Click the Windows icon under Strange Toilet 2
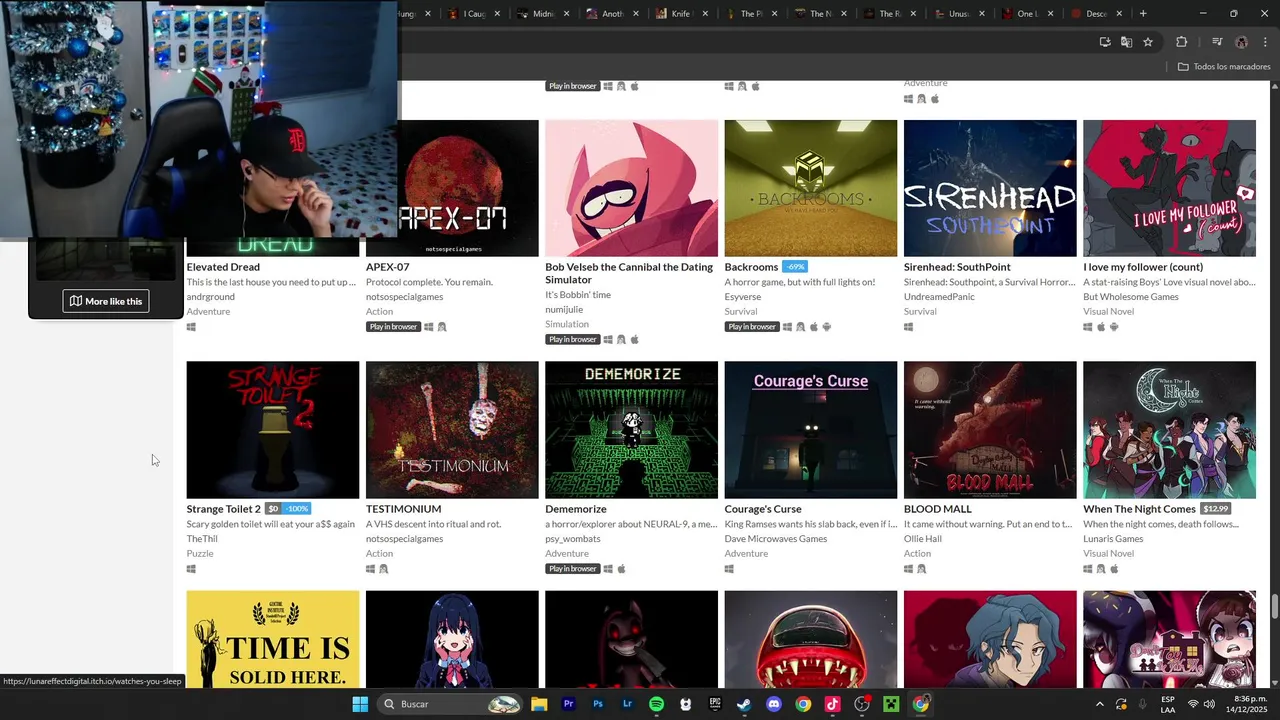Screen dimensions: 1280x720 tap(191, 569)
